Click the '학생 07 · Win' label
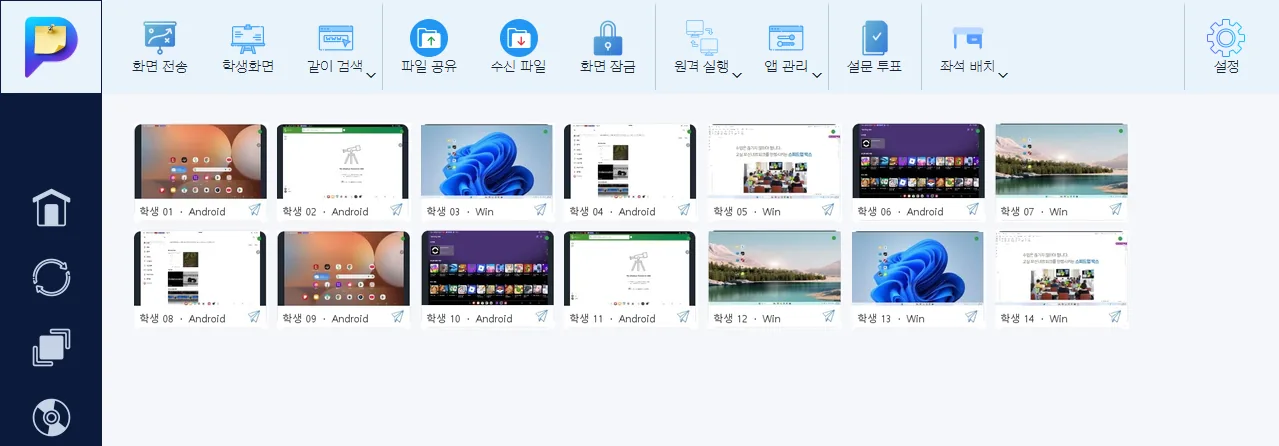 1035,211
